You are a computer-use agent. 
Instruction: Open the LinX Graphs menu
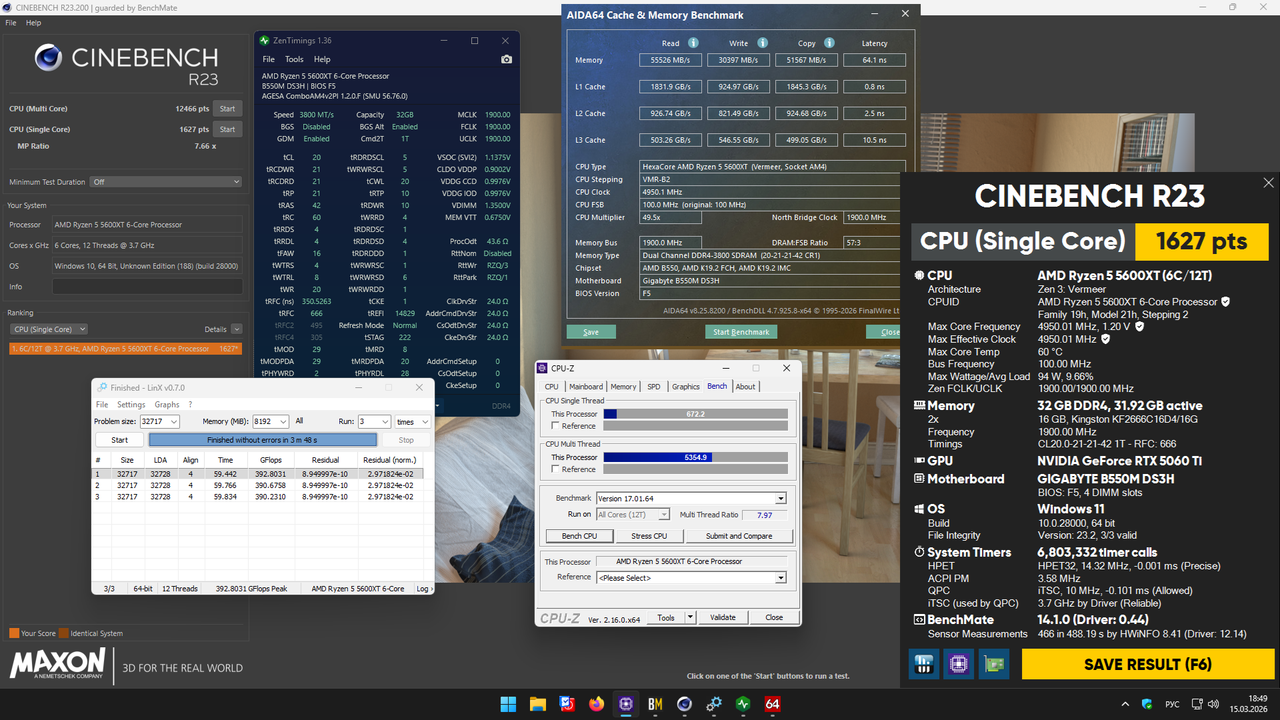(x=167, y=405)
